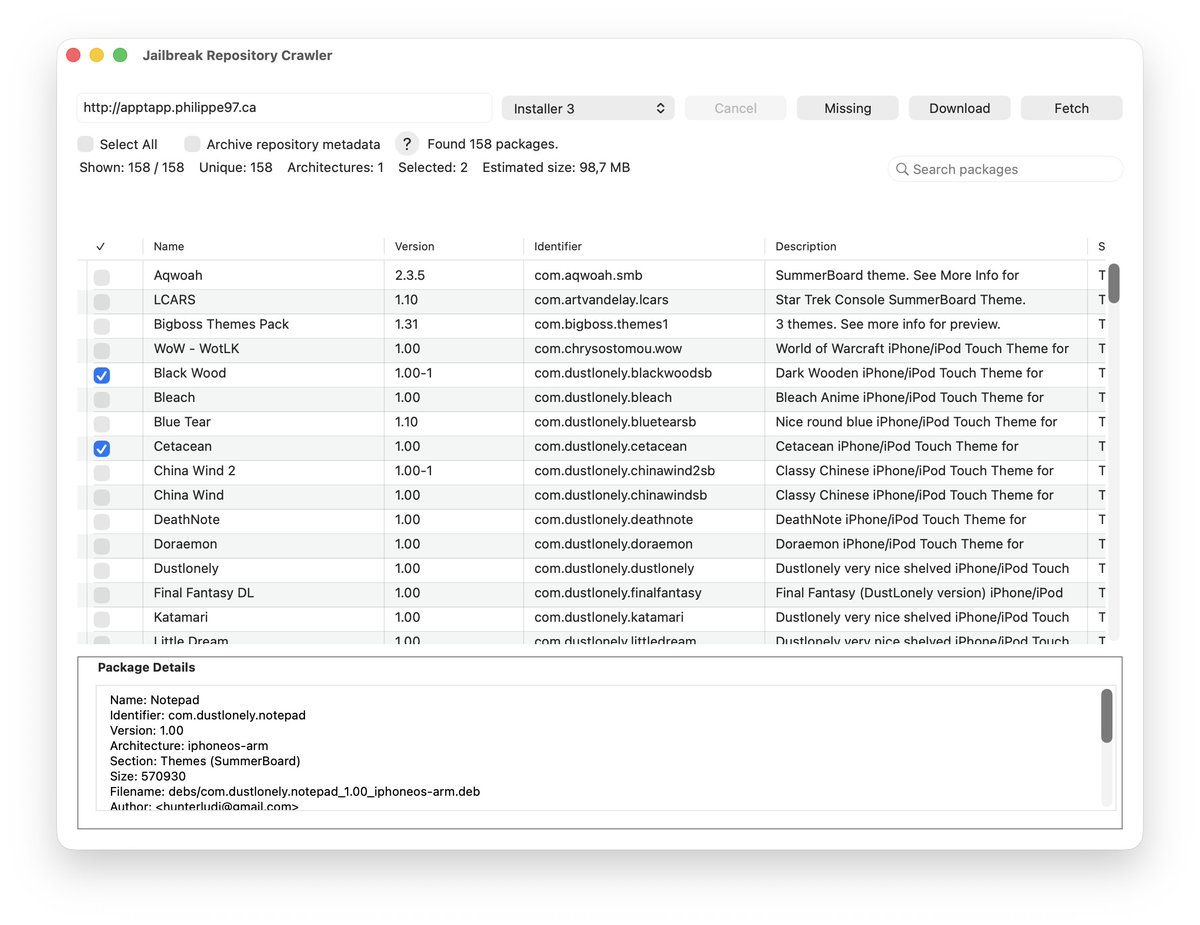
Task: Click identifier com.artvandelay.lcars
Action: (x=601, y=300)
